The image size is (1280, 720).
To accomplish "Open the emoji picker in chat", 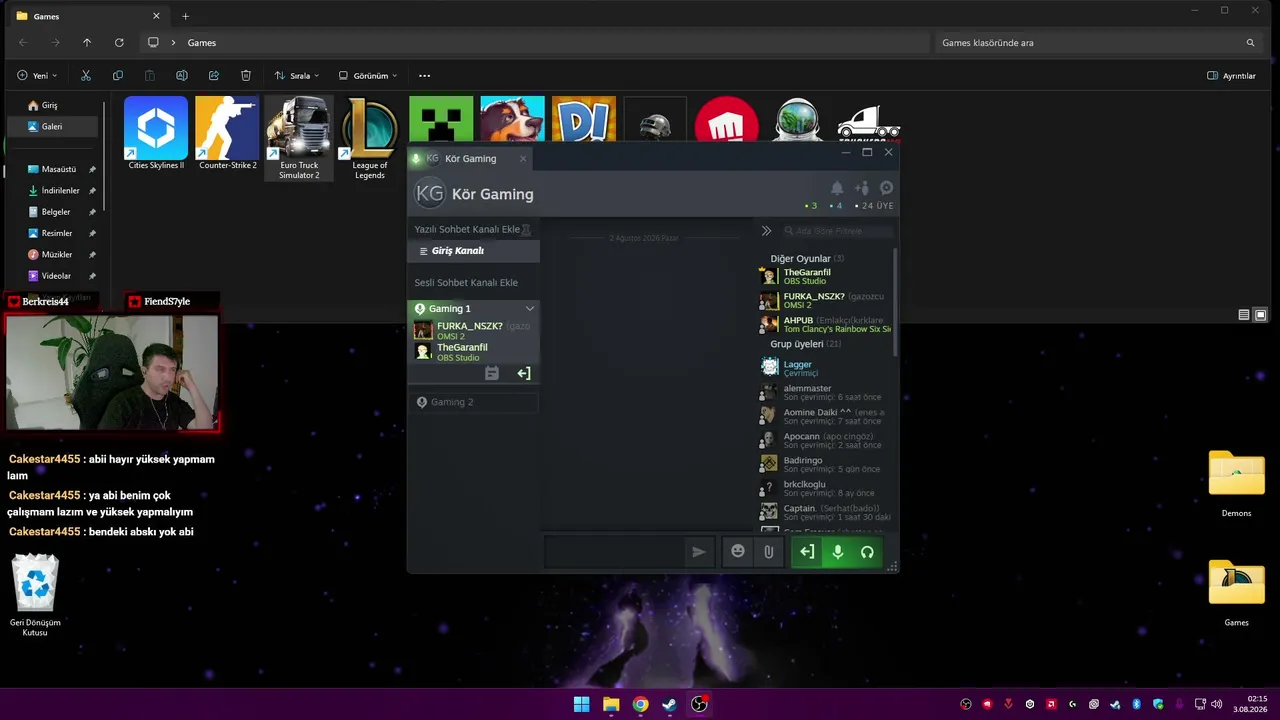I will point(738,551).
